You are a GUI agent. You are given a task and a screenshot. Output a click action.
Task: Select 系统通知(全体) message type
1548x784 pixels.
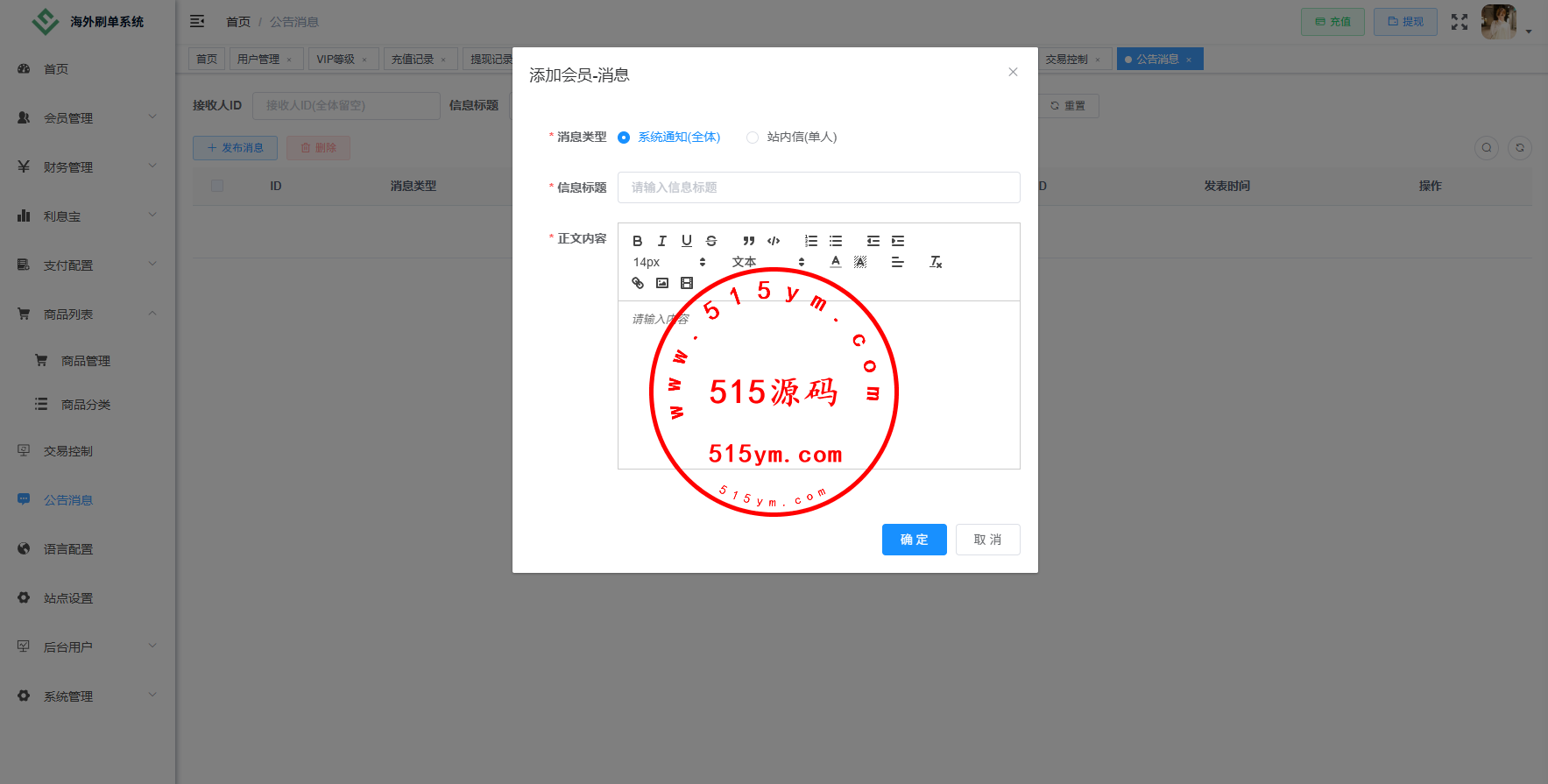624,138
